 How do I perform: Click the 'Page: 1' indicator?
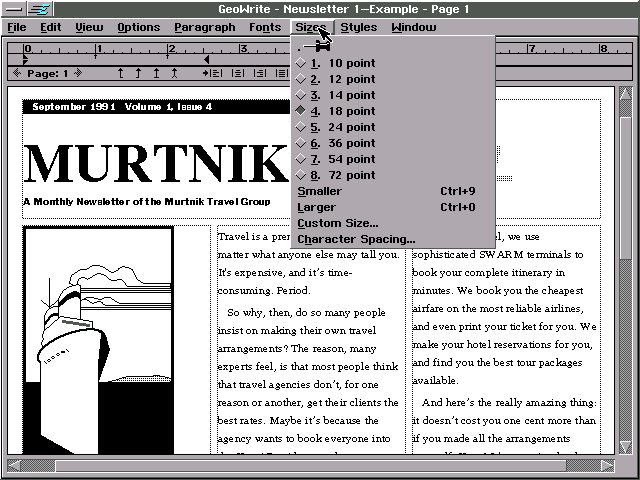pyautogui.click(x=47, y=74)
